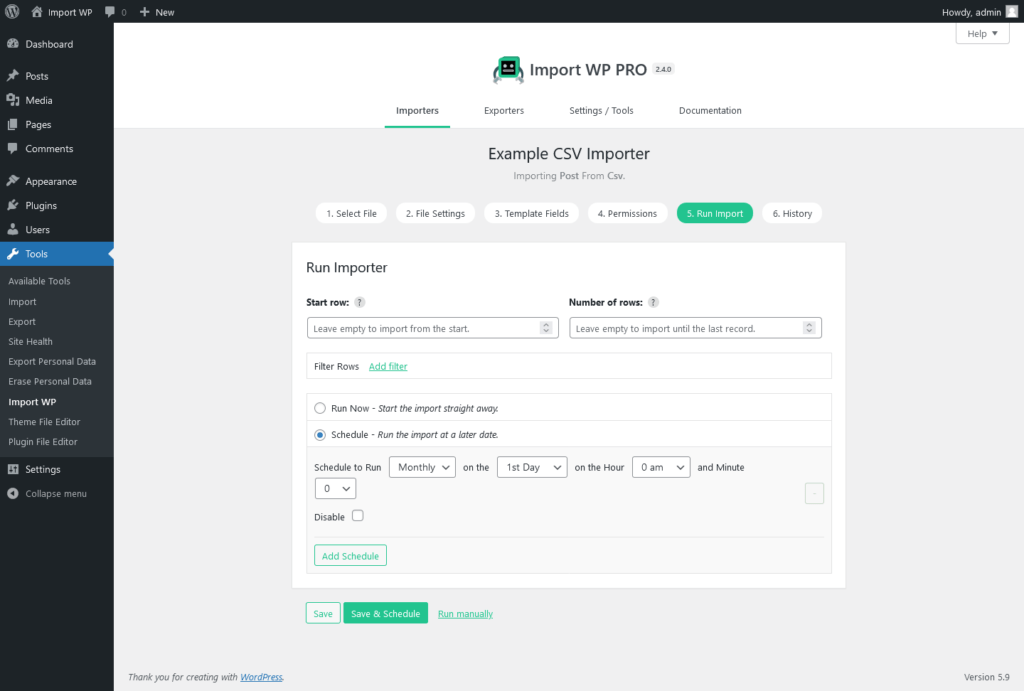
Task: Click the Howdy, admin account menu
Action: pos(979,12)
